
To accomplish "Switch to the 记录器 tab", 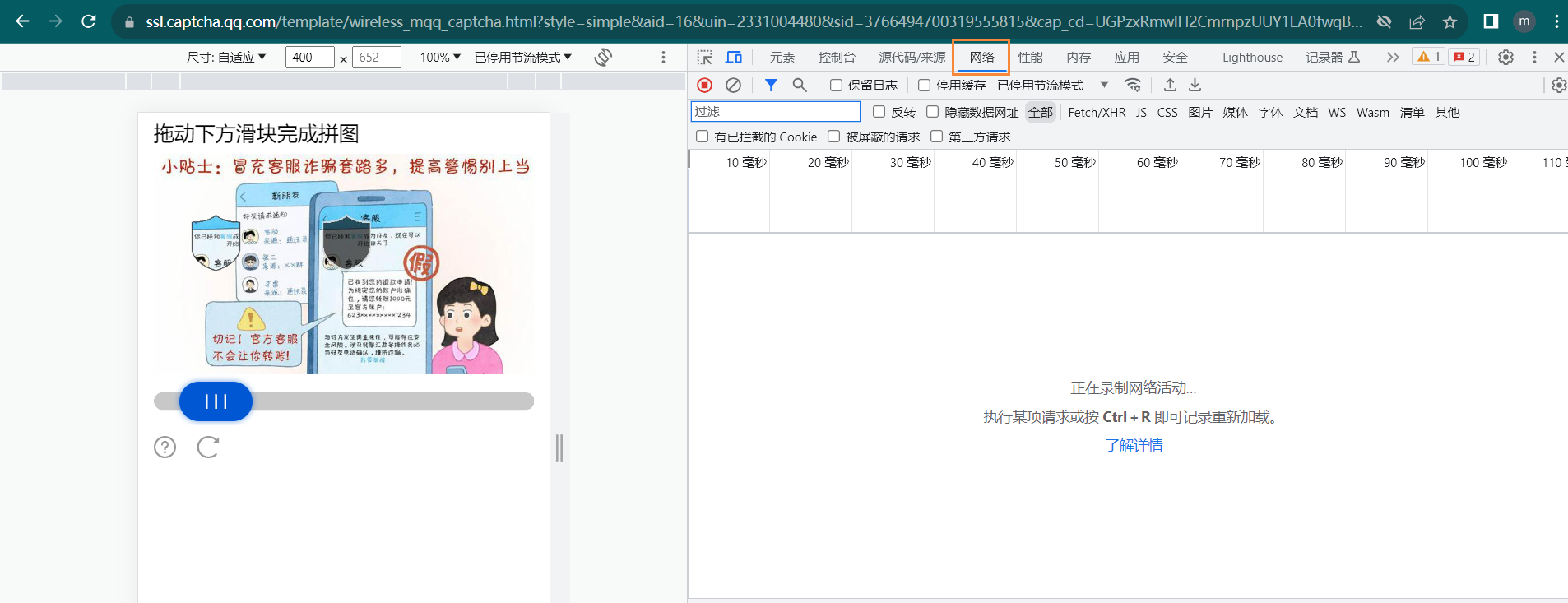I will (1333, 57).
